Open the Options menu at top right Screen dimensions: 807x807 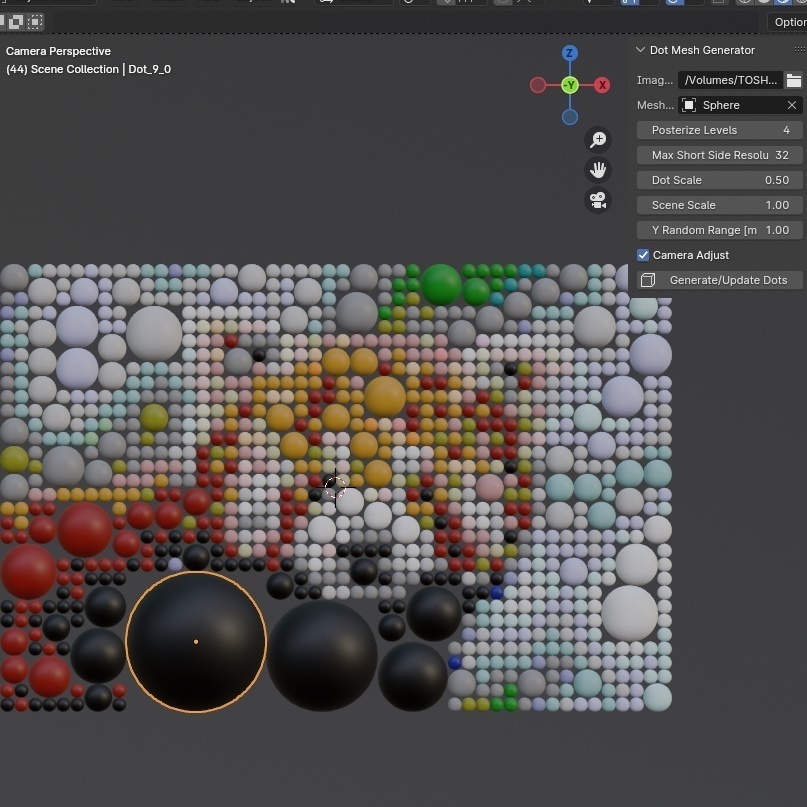pyautogui.click(x=789, y=21)
